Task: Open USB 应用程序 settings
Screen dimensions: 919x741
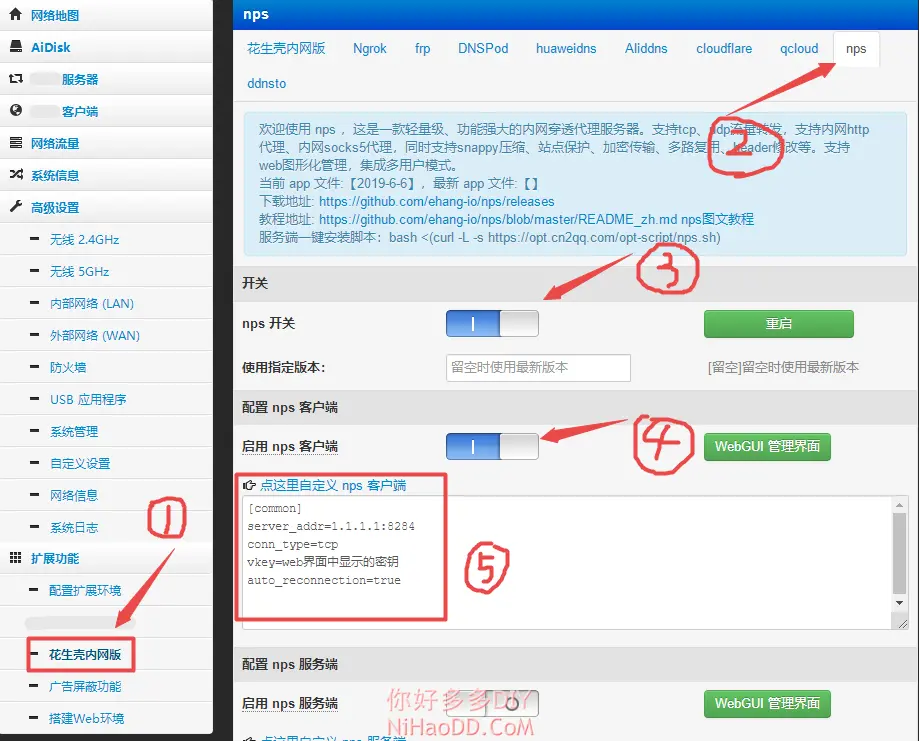Action: pyautogui.click(x=88, y=399)
